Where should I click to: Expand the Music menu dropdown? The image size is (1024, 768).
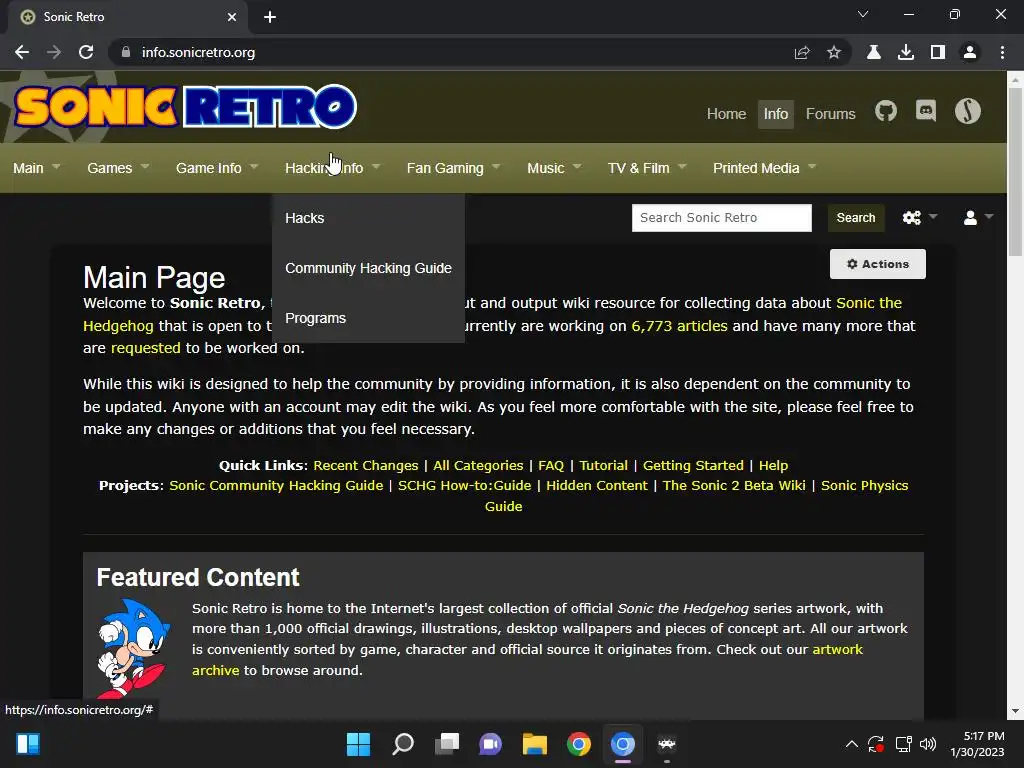click(554, 168)
